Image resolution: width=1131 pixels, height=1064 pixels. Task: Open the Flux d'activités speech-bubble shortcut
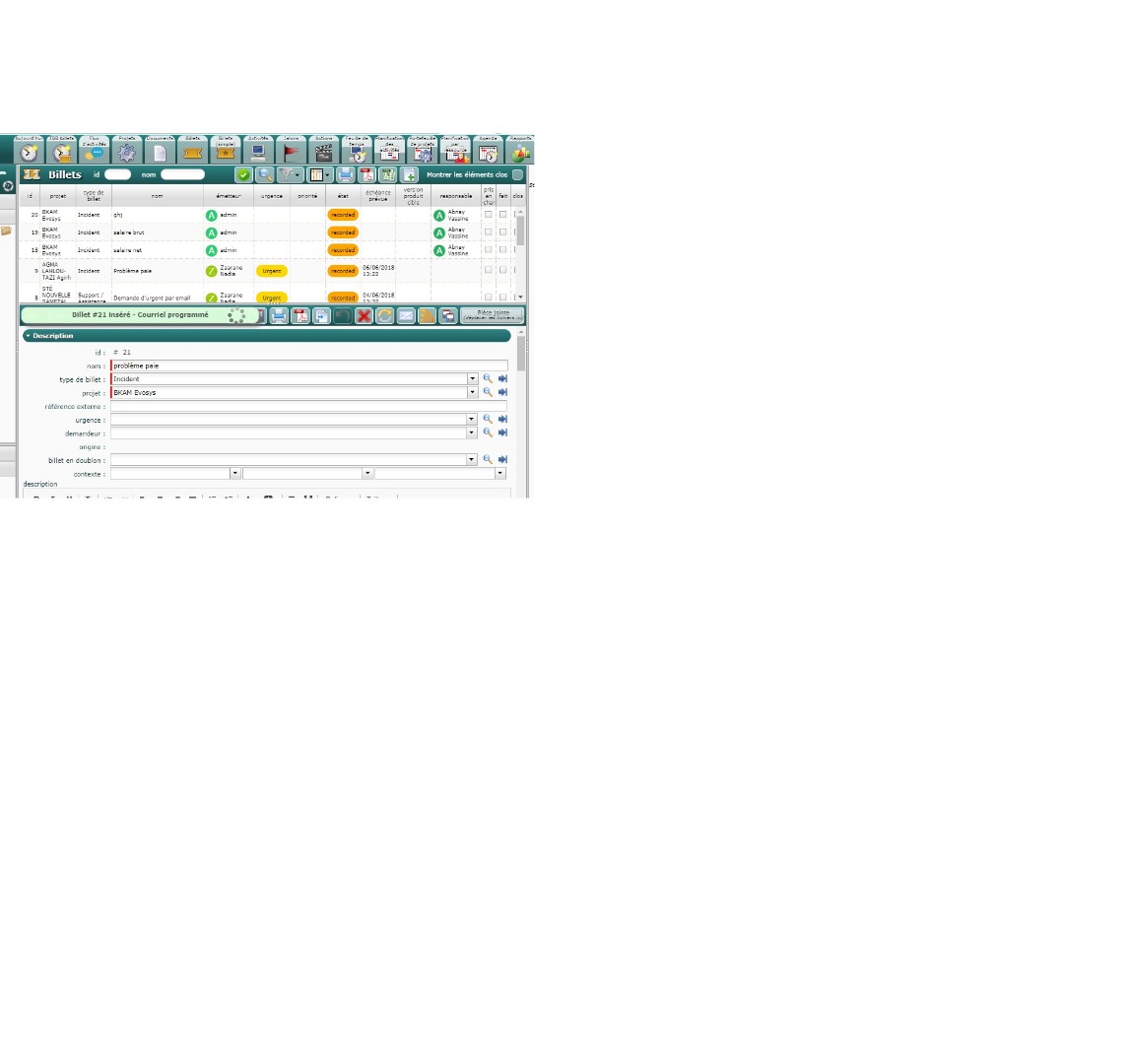[x=95, y=150]
